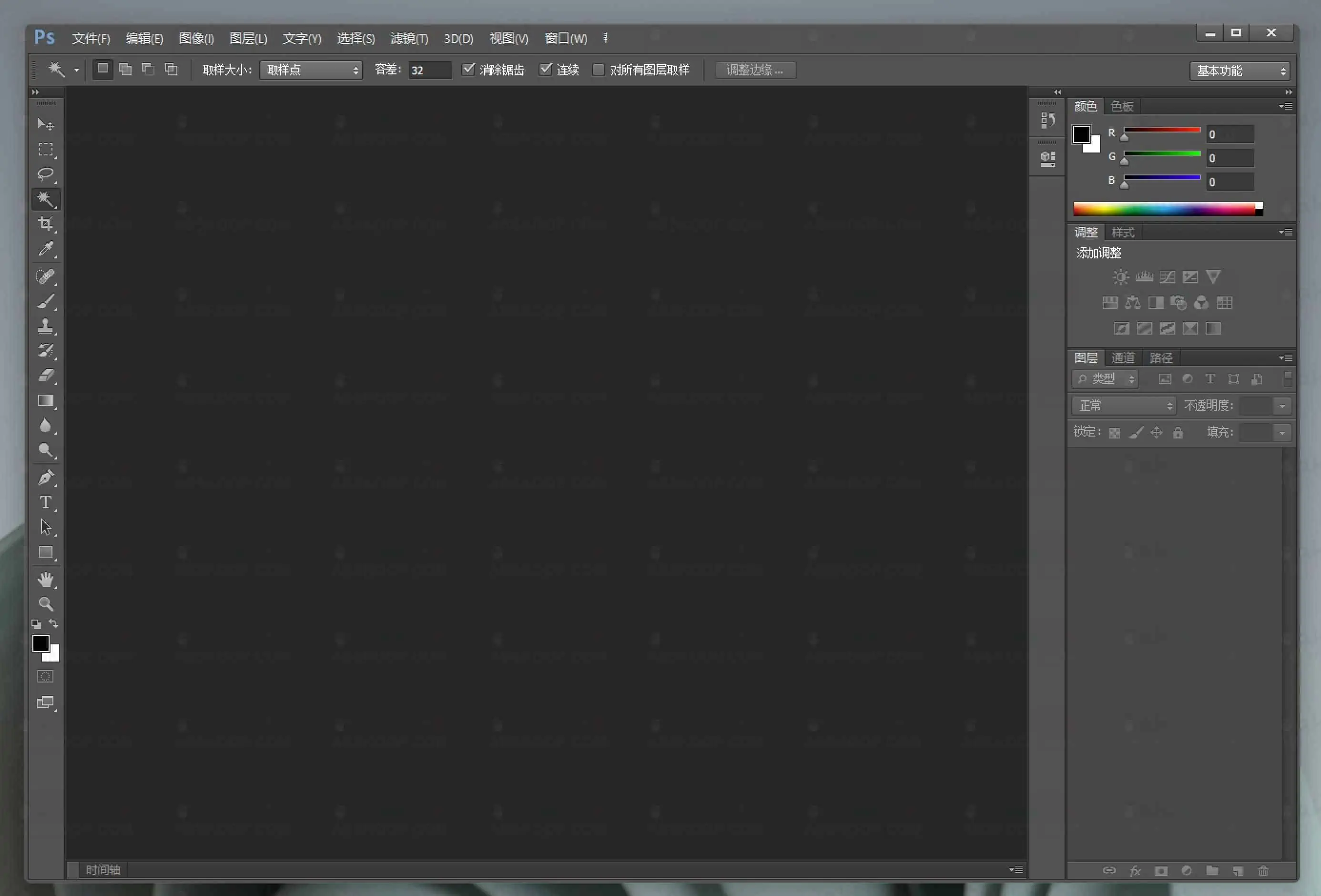Select the Eyedropper tool
Screen dimensions: 1321x896
point(45,250)
